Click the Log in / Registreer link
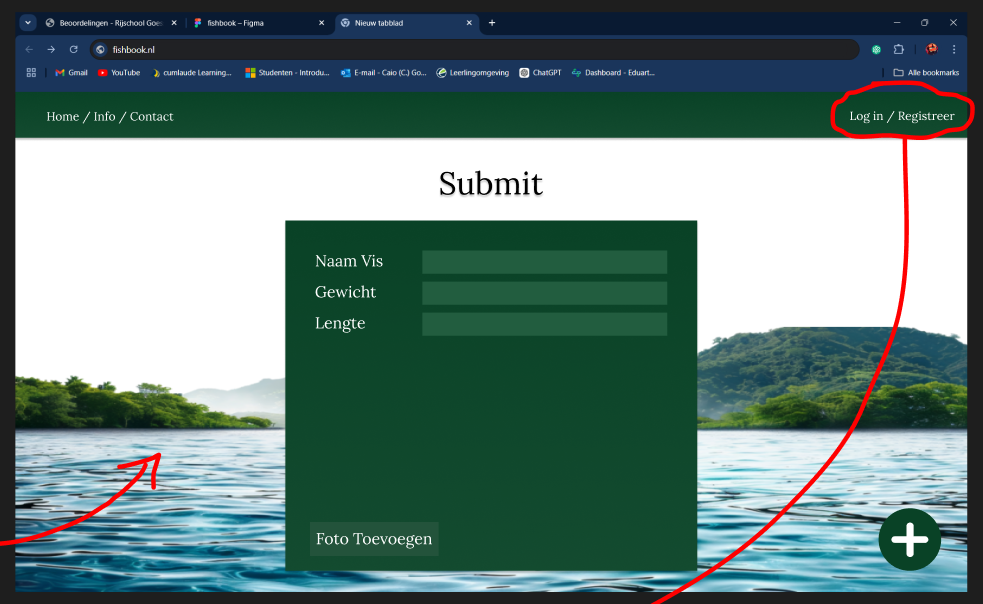The width and height of the screenshot is (983, 604). [901, 116]
